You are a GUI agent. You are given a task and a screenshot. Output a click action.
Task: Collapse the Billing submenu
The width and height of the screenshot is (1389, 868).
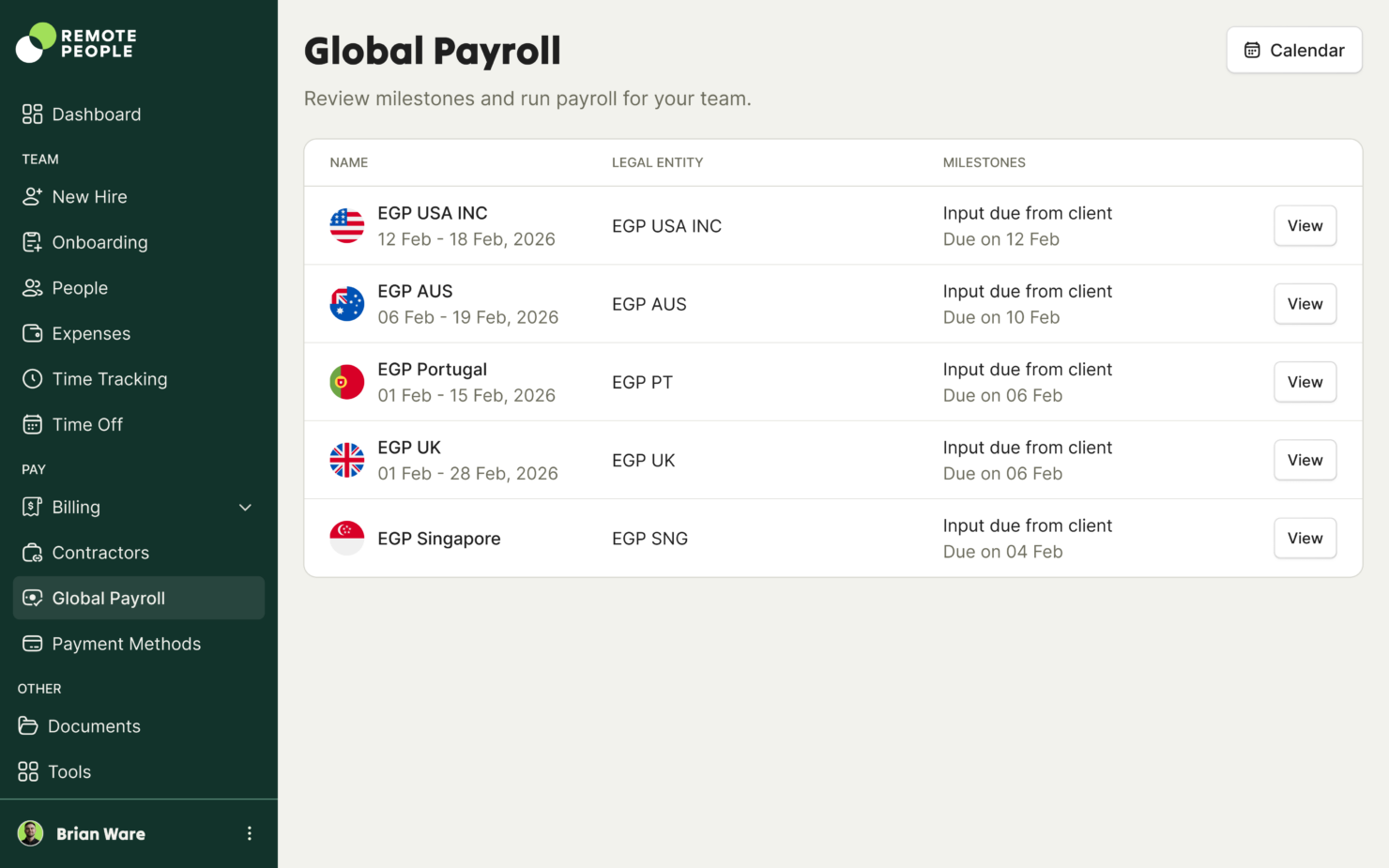click(x=245, y=507)
